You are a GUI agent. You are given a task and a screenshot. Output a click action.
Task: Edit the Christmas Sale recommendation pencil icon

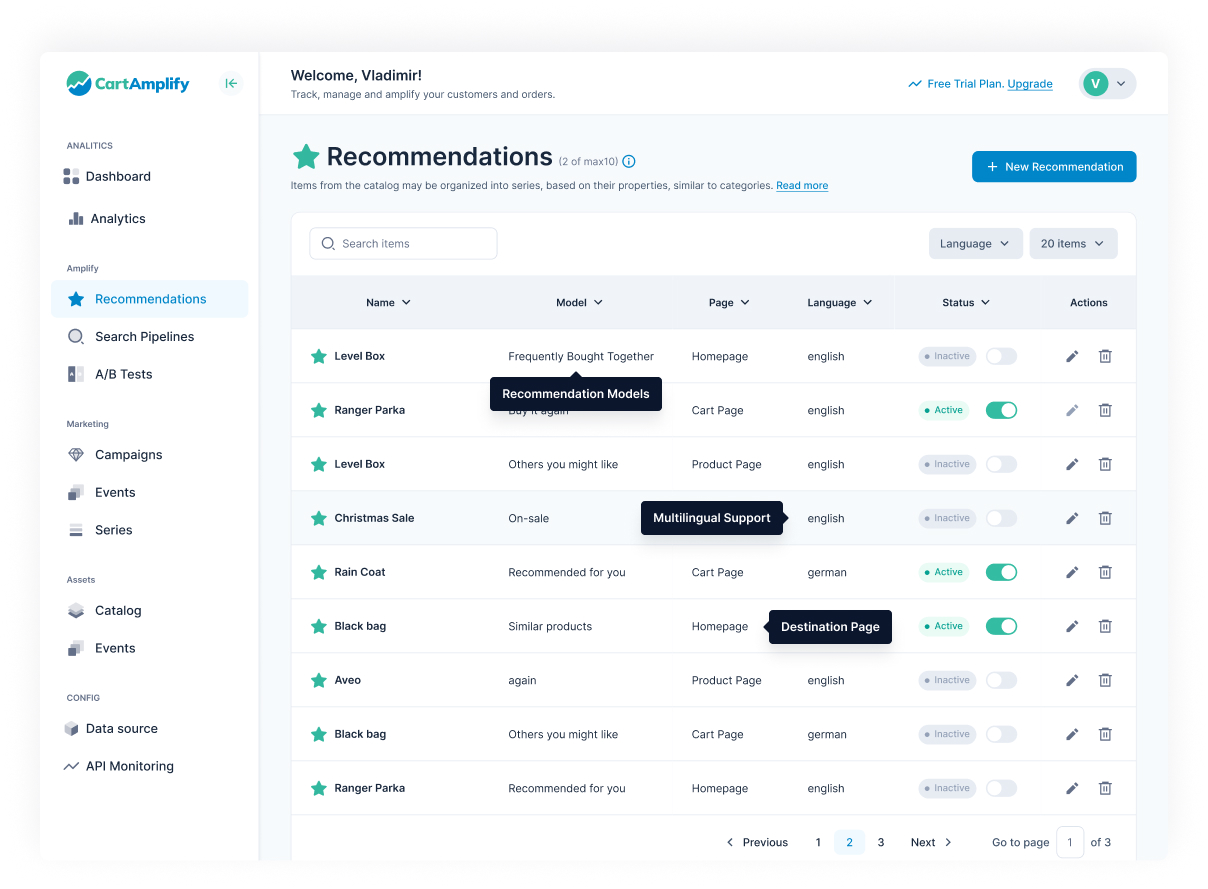point(1072,518)
